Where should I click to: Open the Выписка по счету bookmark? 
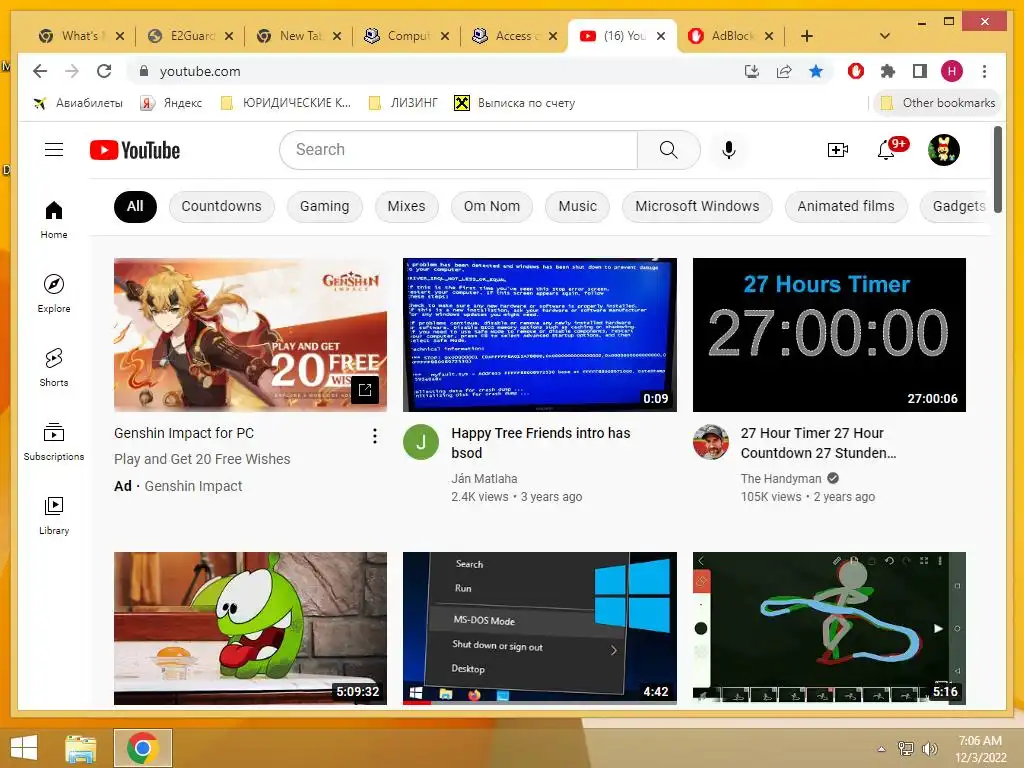click(515, 103)
